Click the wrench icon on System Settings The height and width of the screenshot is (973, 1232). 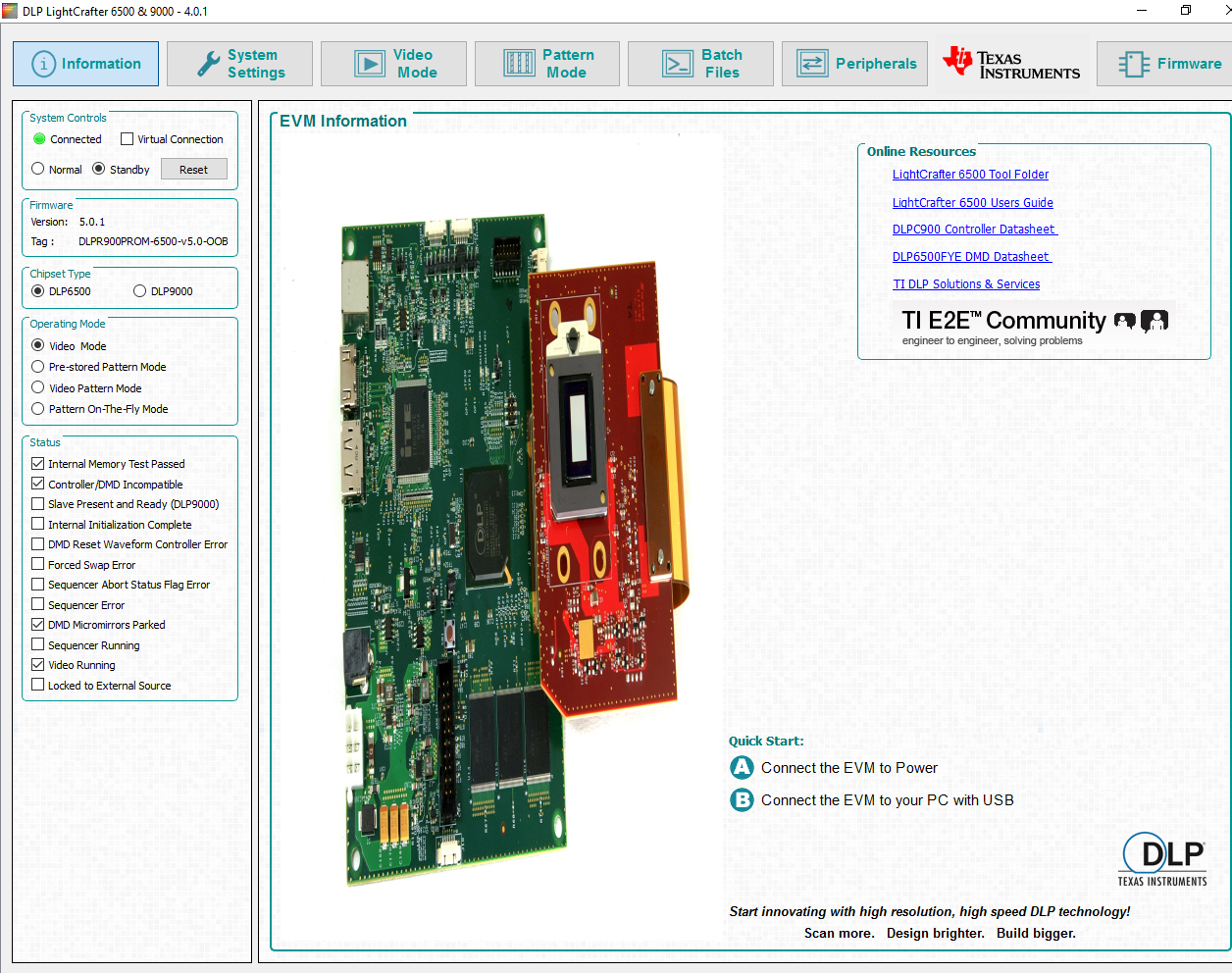pos(208,64)
